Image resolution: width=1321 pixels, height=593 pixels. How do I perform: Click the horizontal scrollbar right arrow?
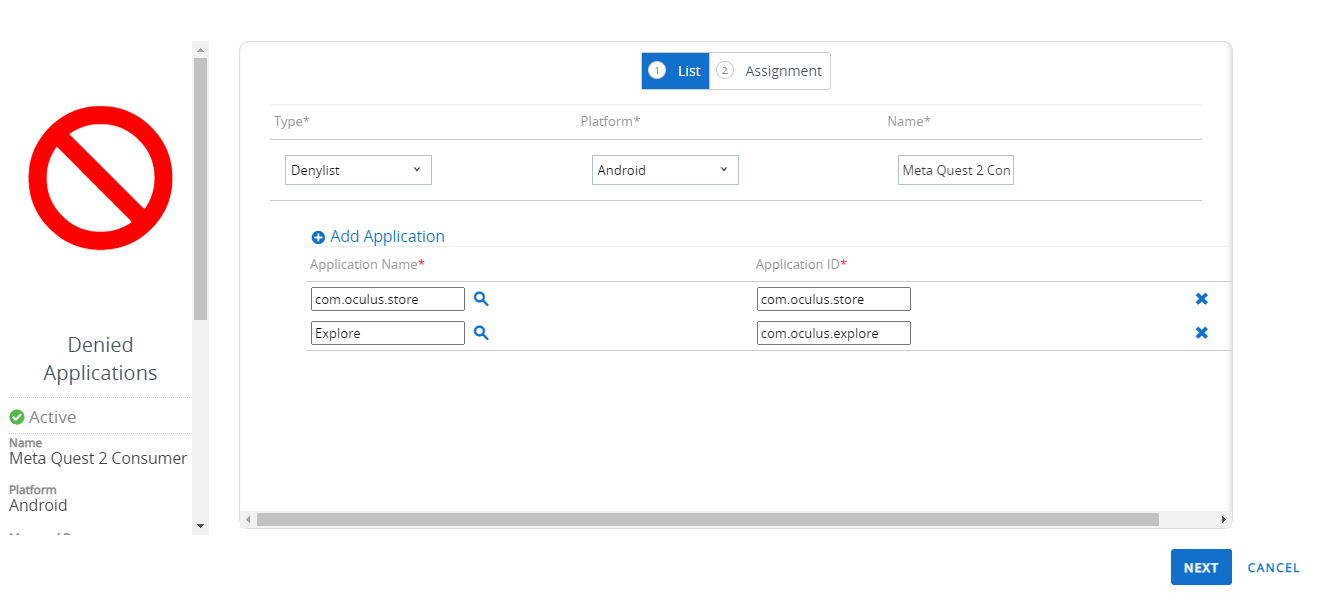pos(1223,520)
